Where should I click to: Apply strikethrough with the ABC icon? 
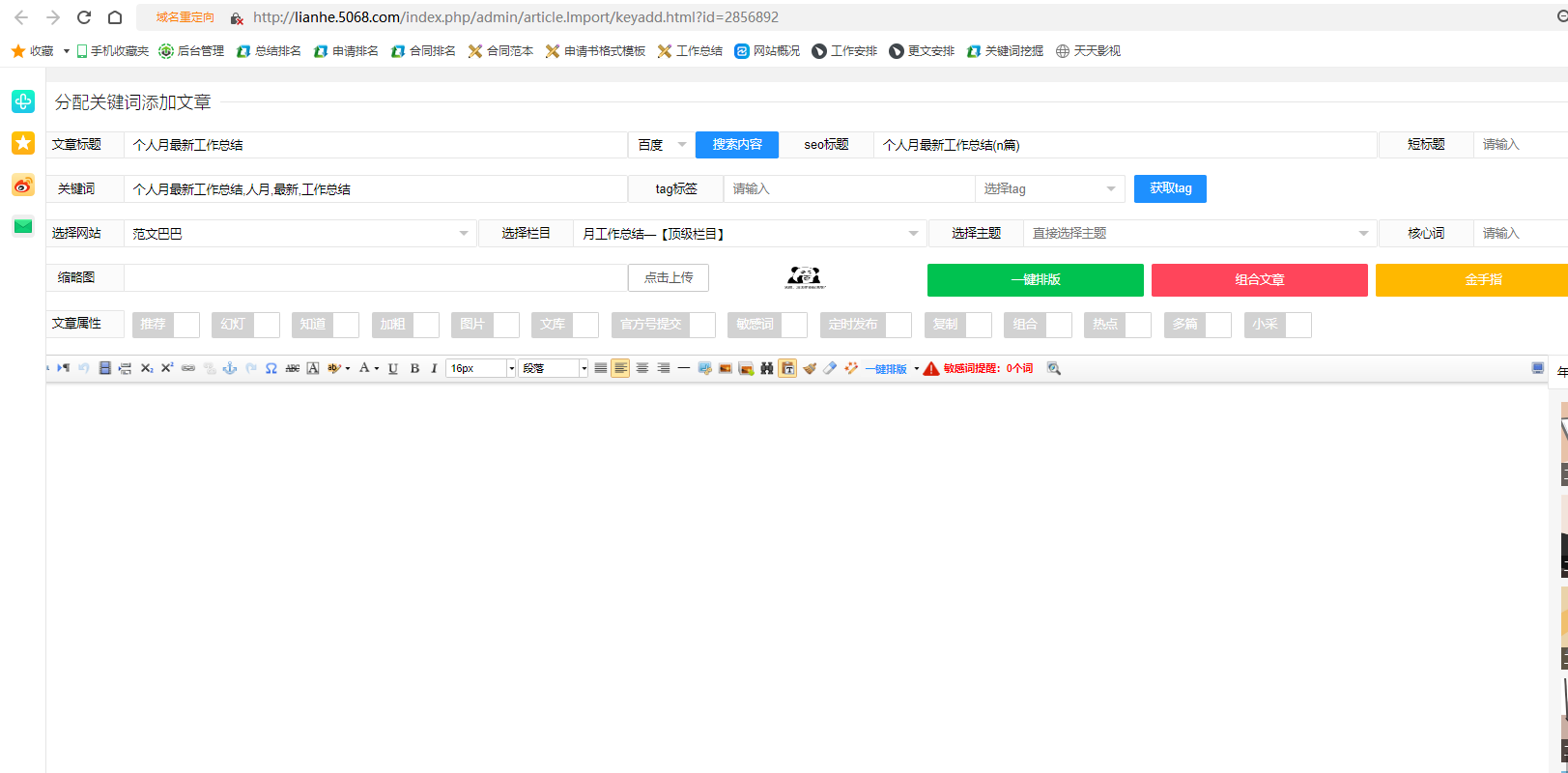pyautogui.click(x=293, y=368)
